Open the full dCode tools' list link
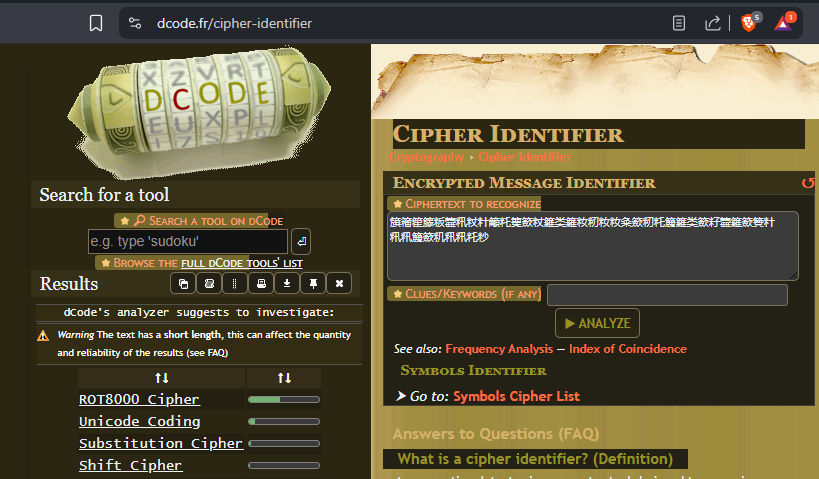 (242, 263)
